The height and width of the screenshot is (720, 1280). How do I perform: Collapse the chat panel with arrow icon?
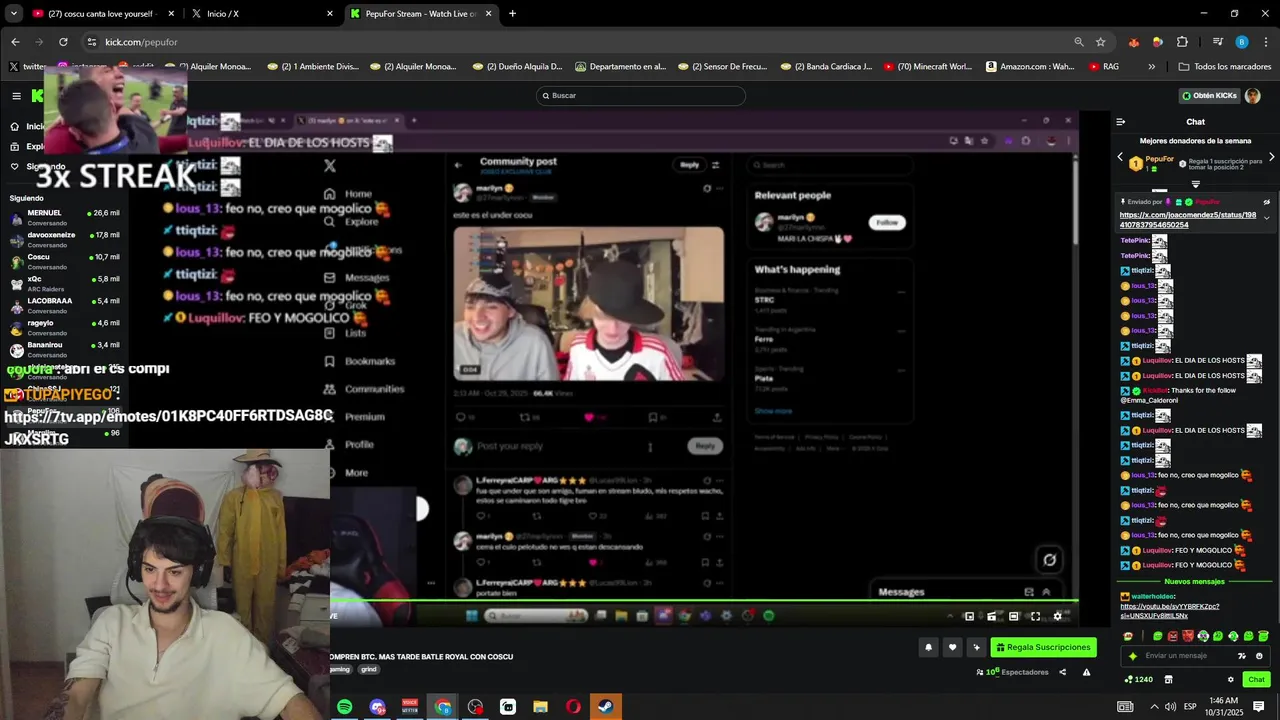click(x=1121, y=122)
